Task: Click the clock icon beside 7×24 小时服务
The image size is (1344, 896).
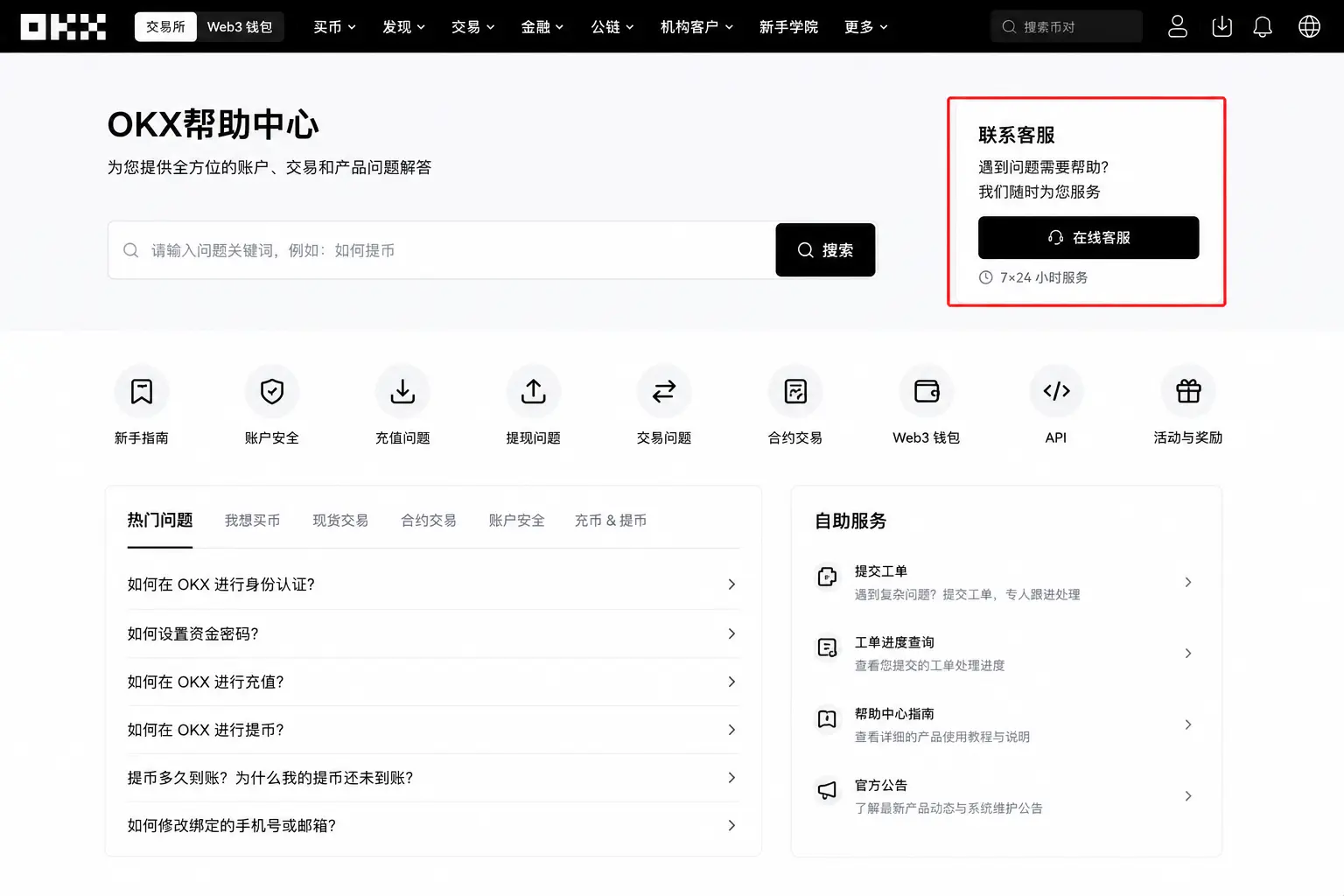Action: point(985,277)
